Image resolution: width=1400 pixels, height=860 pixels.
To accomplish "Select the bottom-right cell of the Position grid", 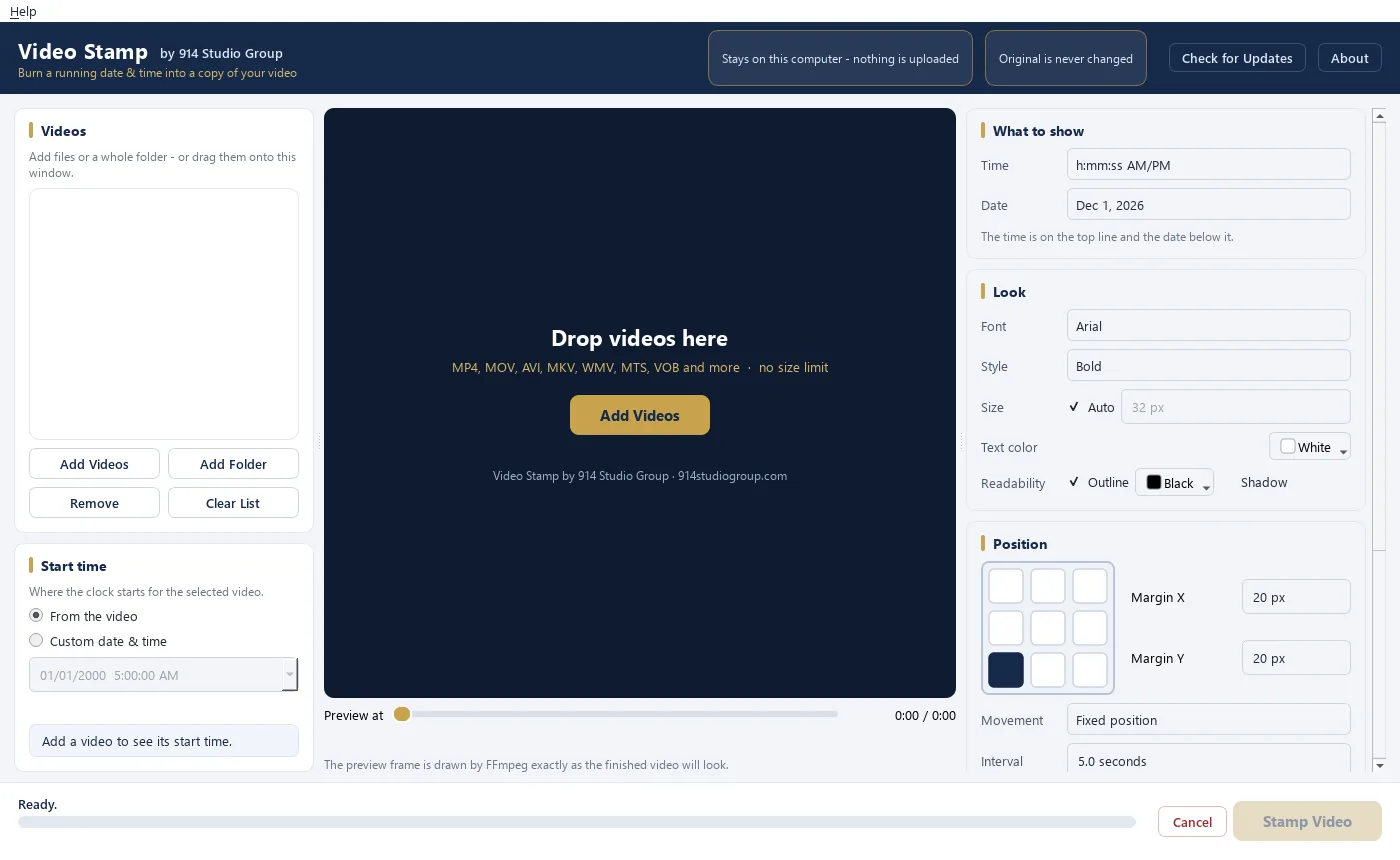I will click(x=1090, y=670).
